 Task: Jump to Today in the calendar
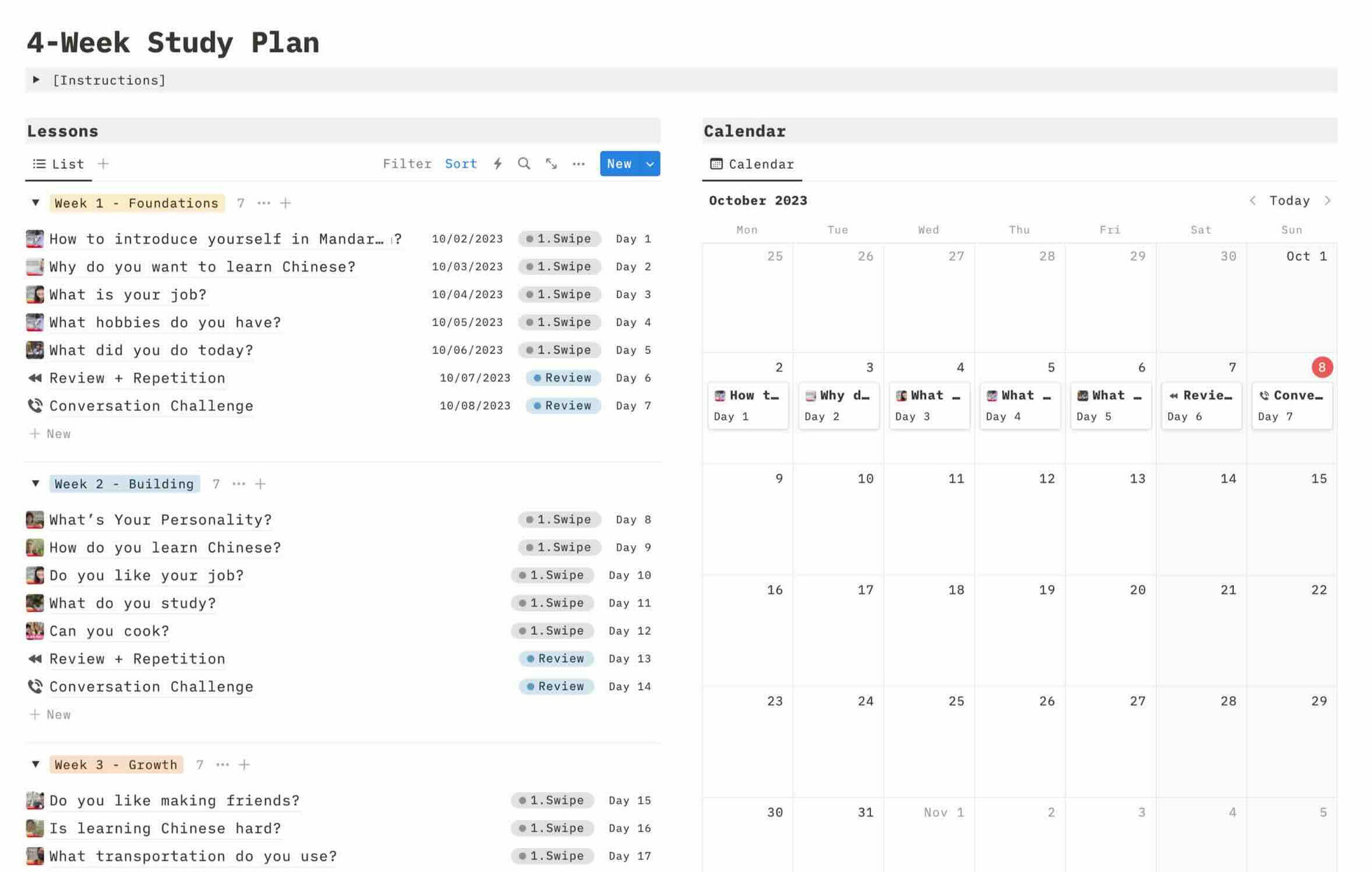[1289, 201]
